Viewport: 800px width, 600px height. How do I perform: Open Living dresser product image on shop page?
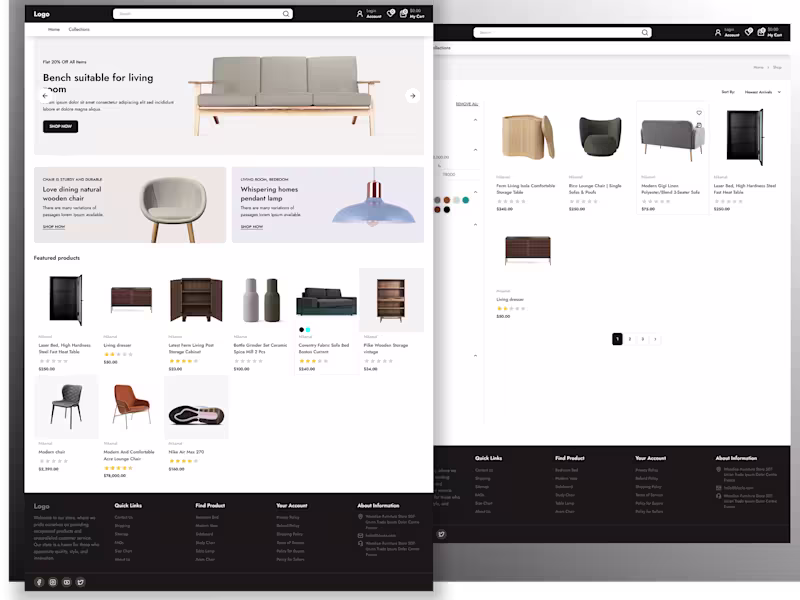528,251
